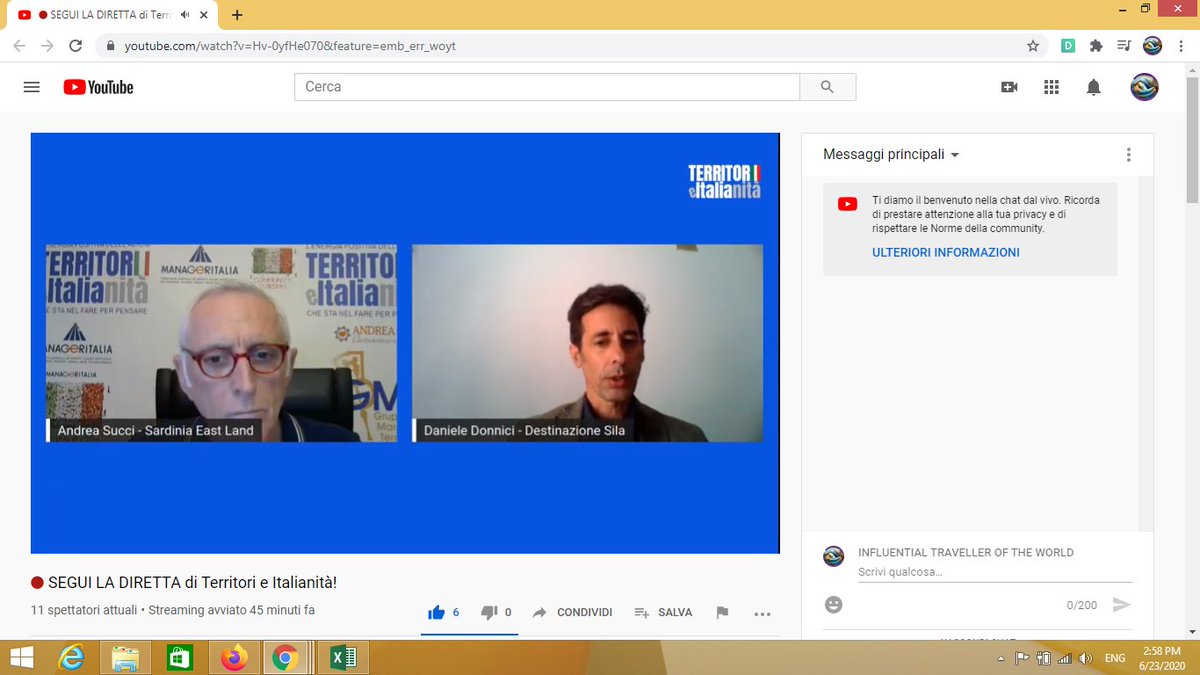
Task: Click SALVA to save the video
Action: pos(663,612)
